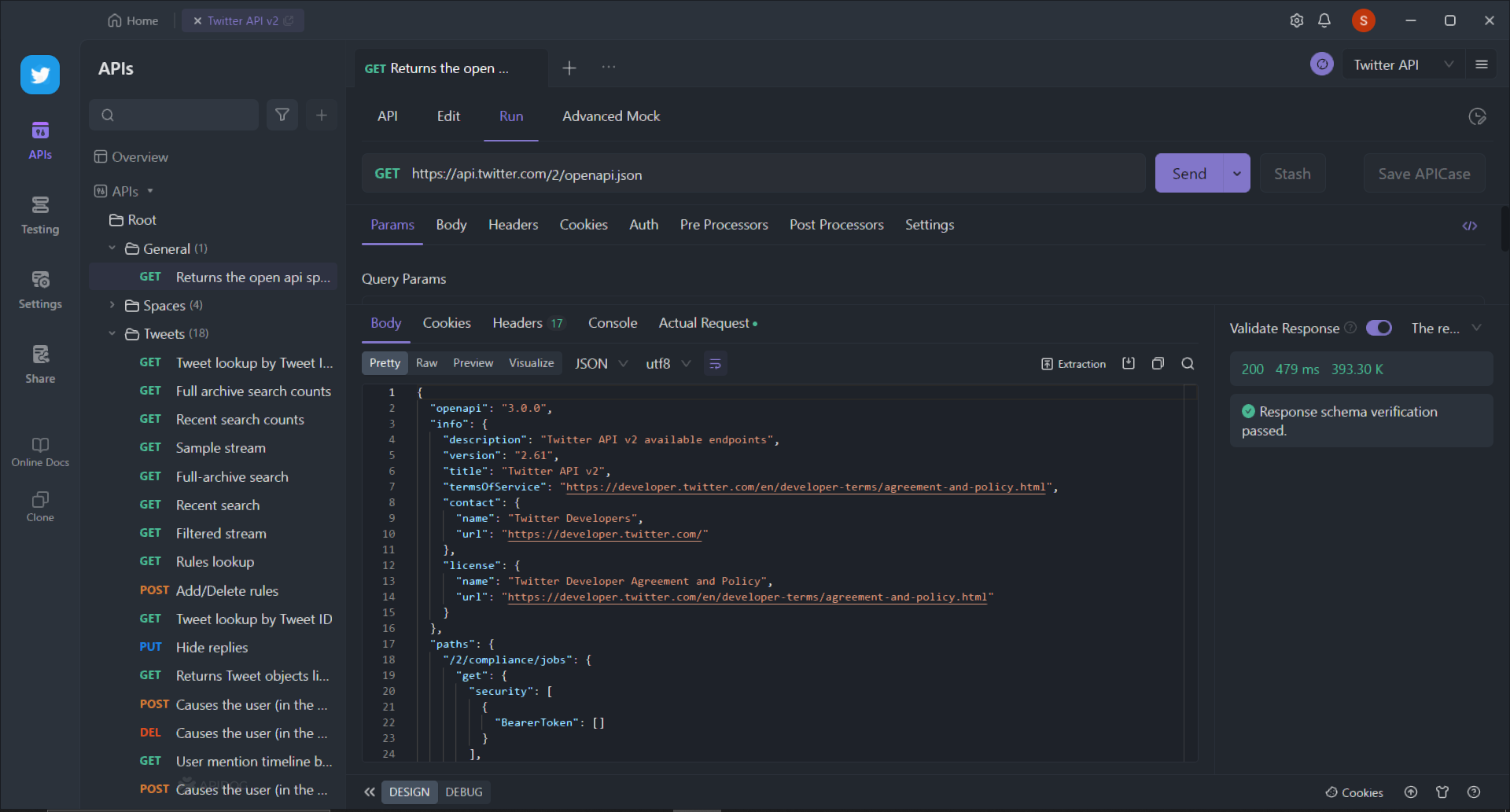Viewport: 1510px width, 812px height.
Task: Click the API search input field
Action: tap(174, 115)
